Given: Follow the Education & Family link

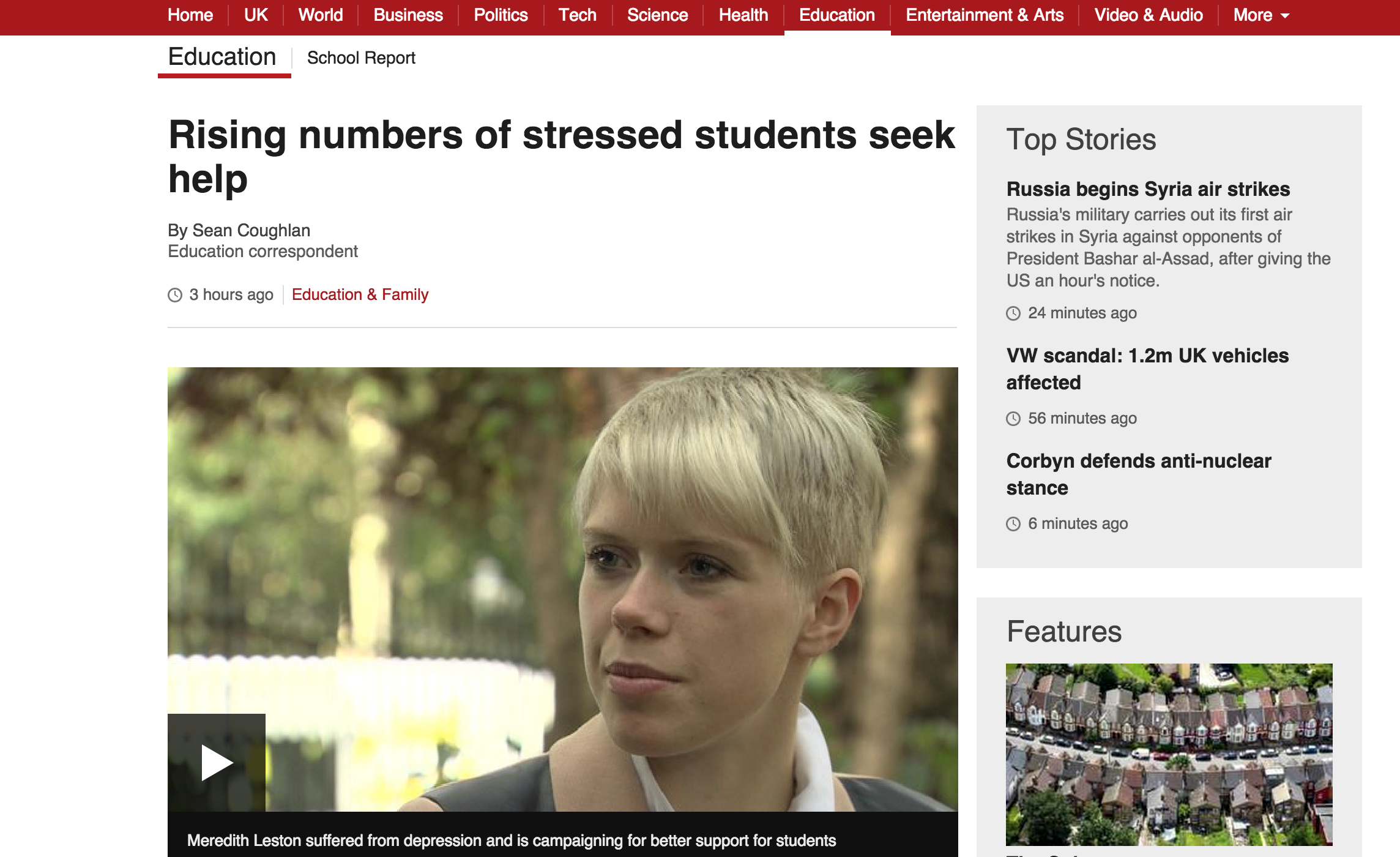Looking at the screenshot, I should coord(360,295).
